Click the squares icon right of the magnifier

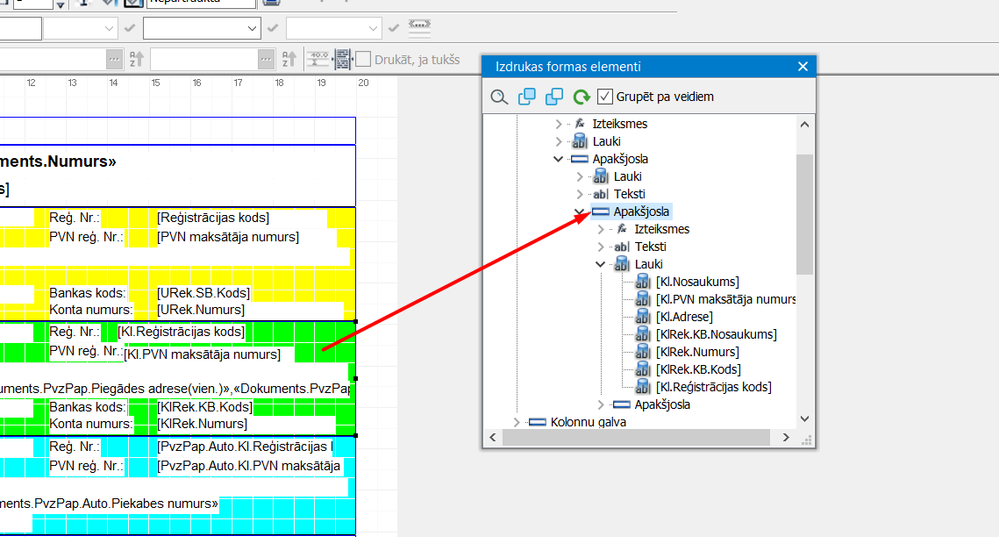527,97
